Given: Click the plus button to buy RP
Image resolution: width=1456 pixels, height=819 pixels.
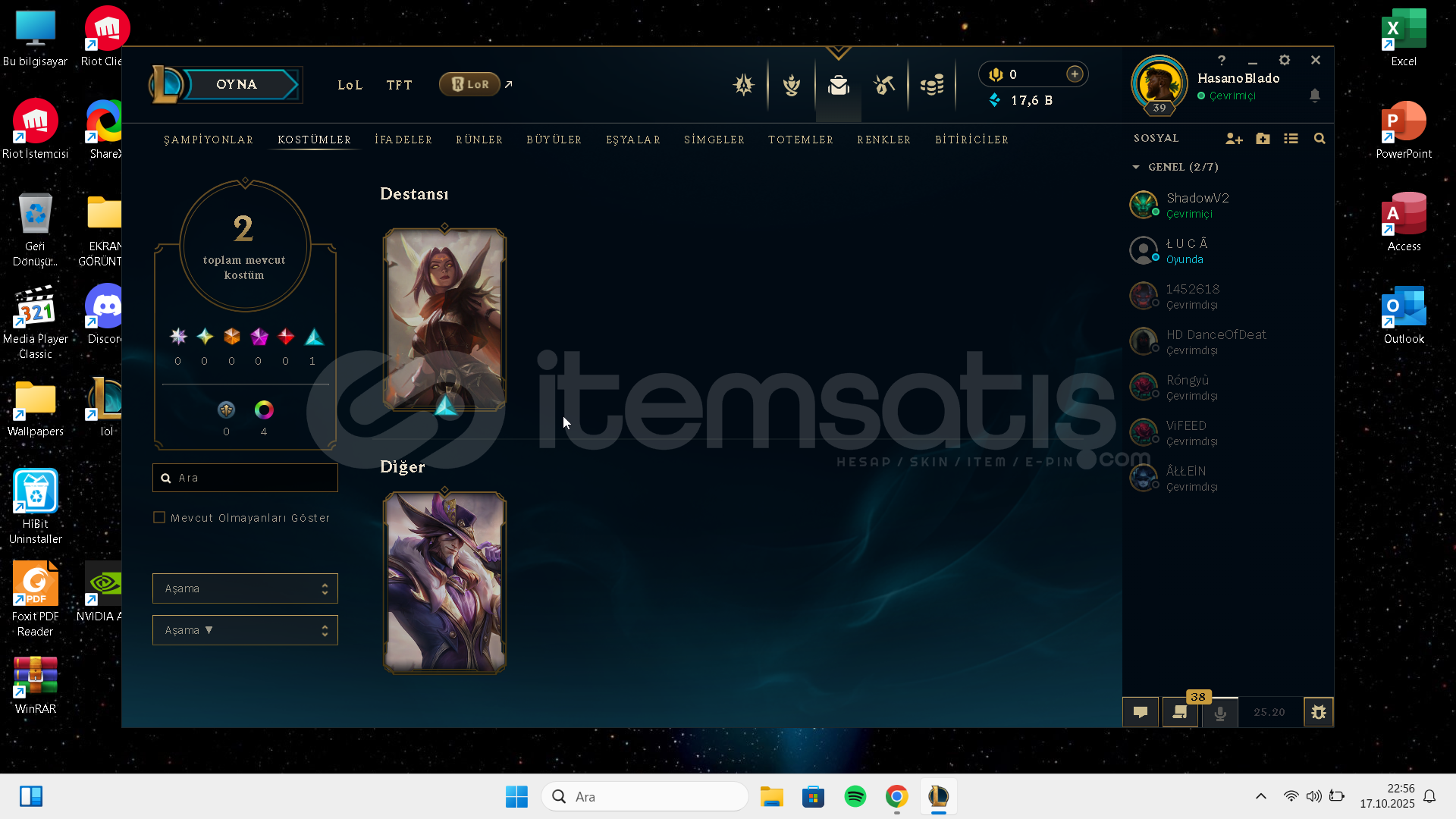Looking at the screenshot, I should coord(1075,74).
